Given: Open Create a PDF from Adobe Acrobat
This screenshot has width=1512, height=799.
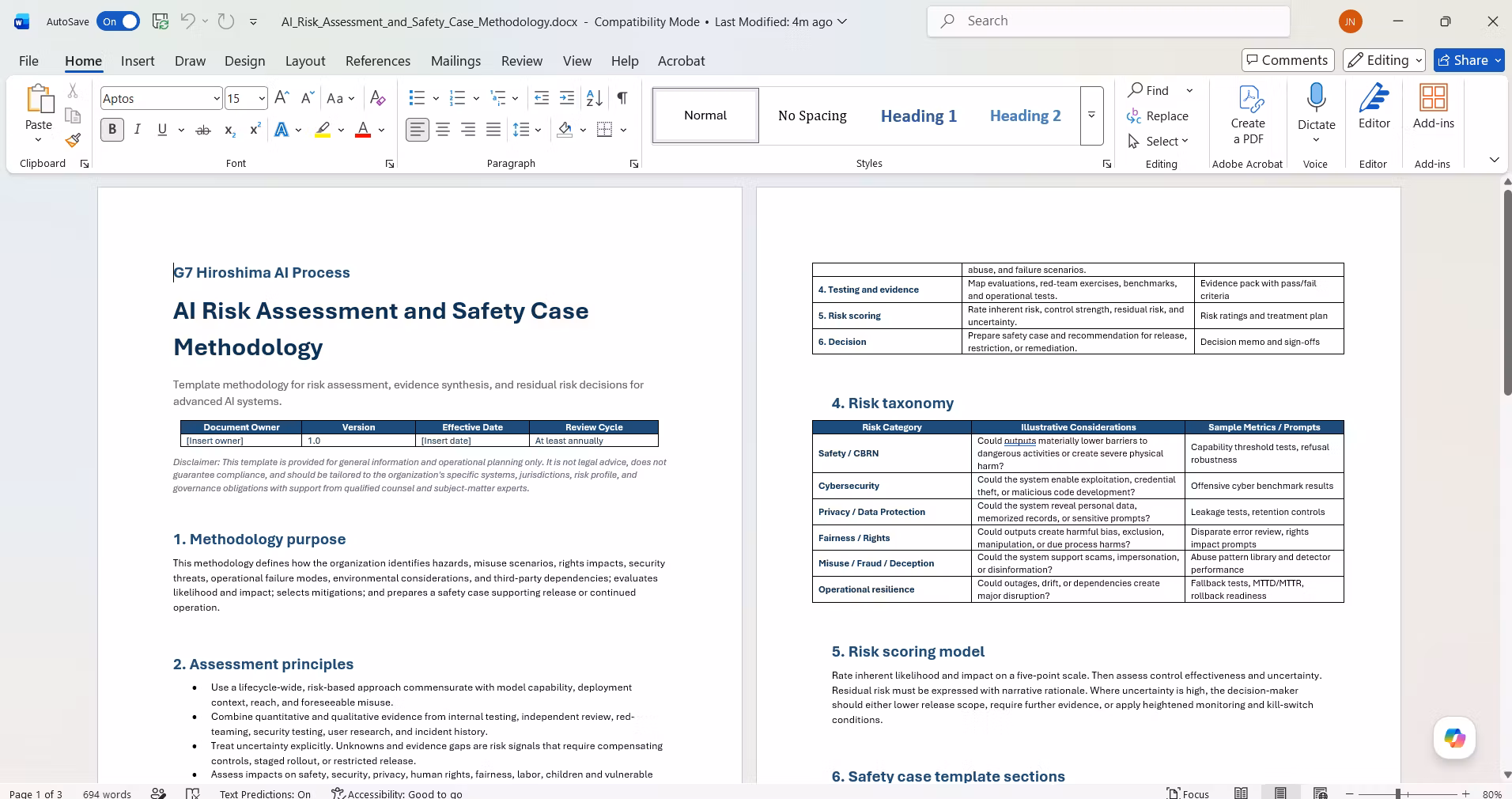Looking at the screenshot, I should (1248, 115).
